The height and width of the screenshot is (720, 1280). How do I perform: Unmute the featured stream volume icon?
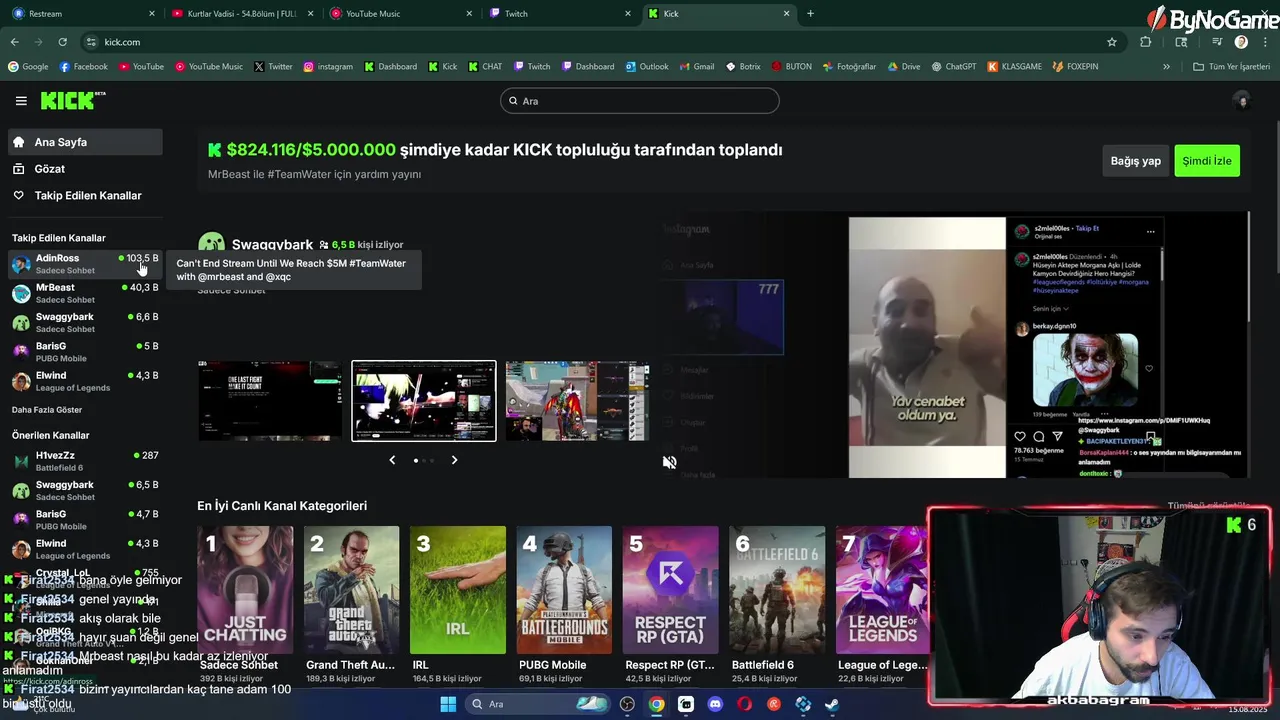tap(670, 462)
